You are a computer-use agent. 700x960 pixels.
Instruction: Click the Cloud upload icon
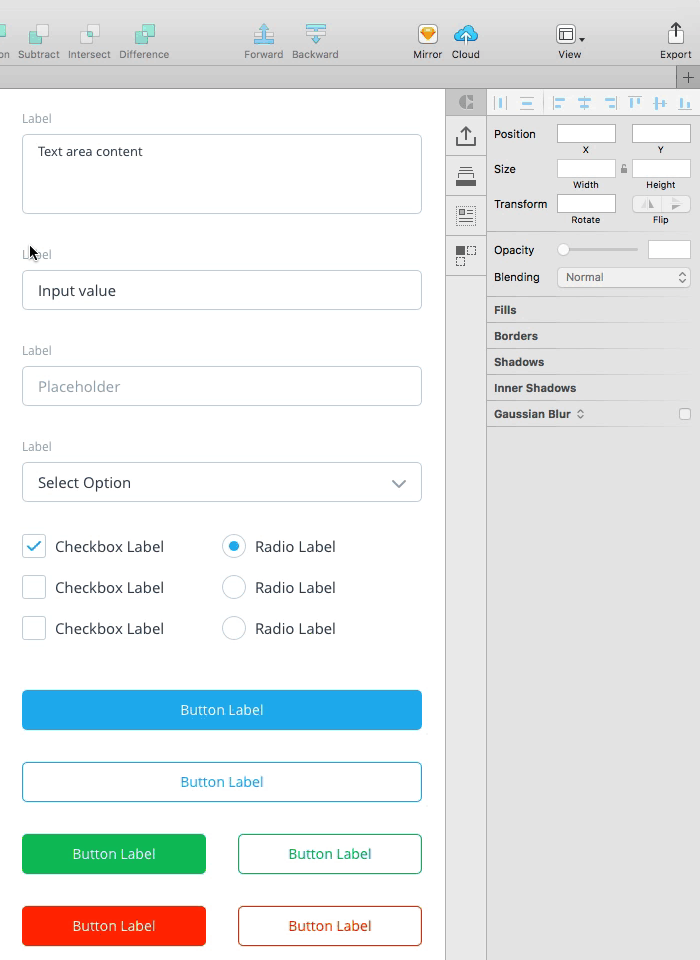[x=465, y=34]
